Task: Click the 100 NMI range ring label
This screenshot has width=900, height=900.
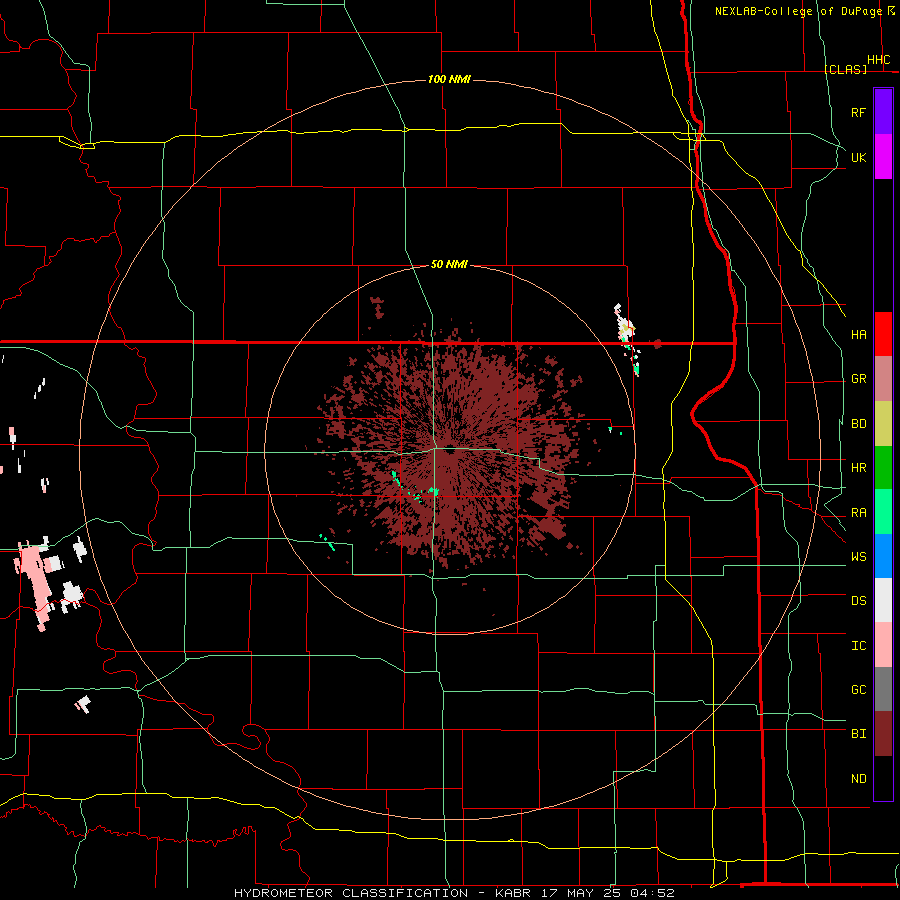Action: pyautogui.click(x=449, y=79)
